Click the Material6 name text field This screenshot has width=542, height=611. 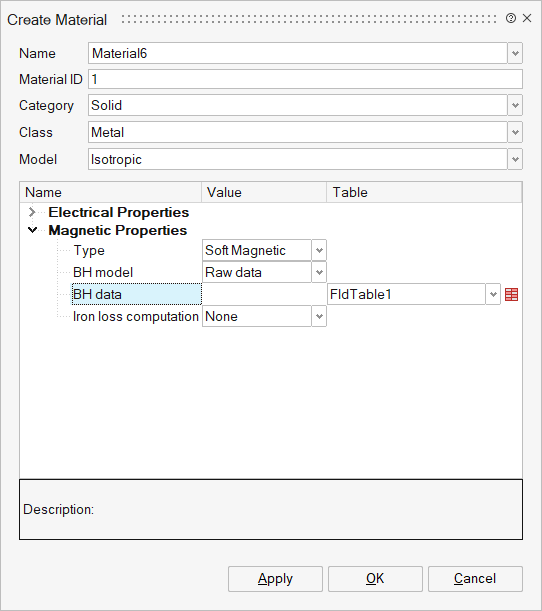[x=298, y=53]
